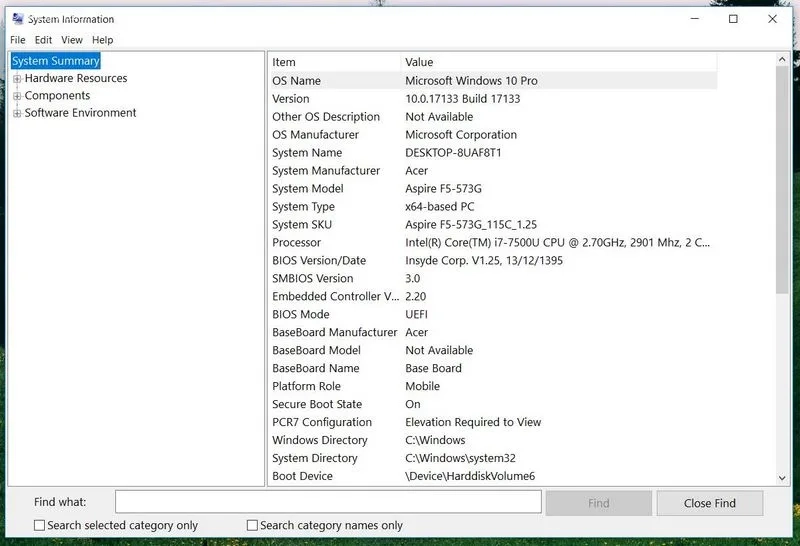This screenshot has height=546, width=800.
Task: Select the Secure Boot State row
Action: 493,404
